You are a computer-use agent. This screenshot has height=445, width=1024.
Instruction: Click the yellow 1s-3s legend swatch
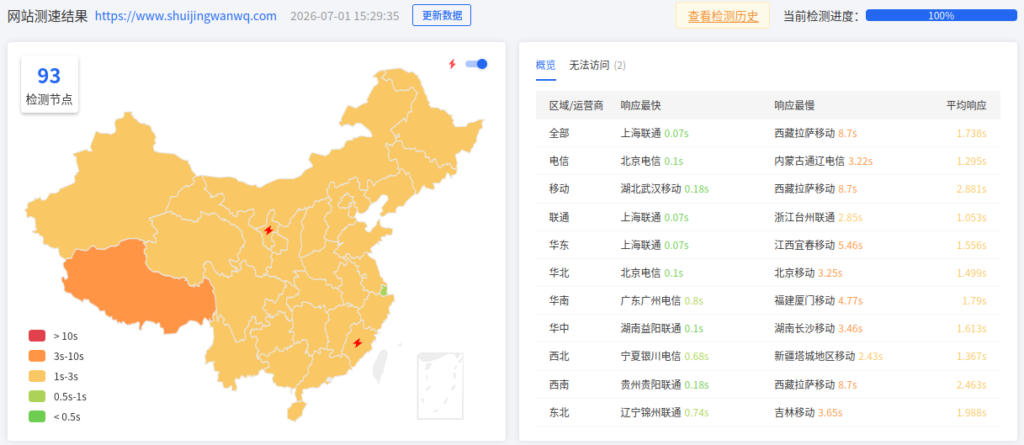tap(37, 376)
